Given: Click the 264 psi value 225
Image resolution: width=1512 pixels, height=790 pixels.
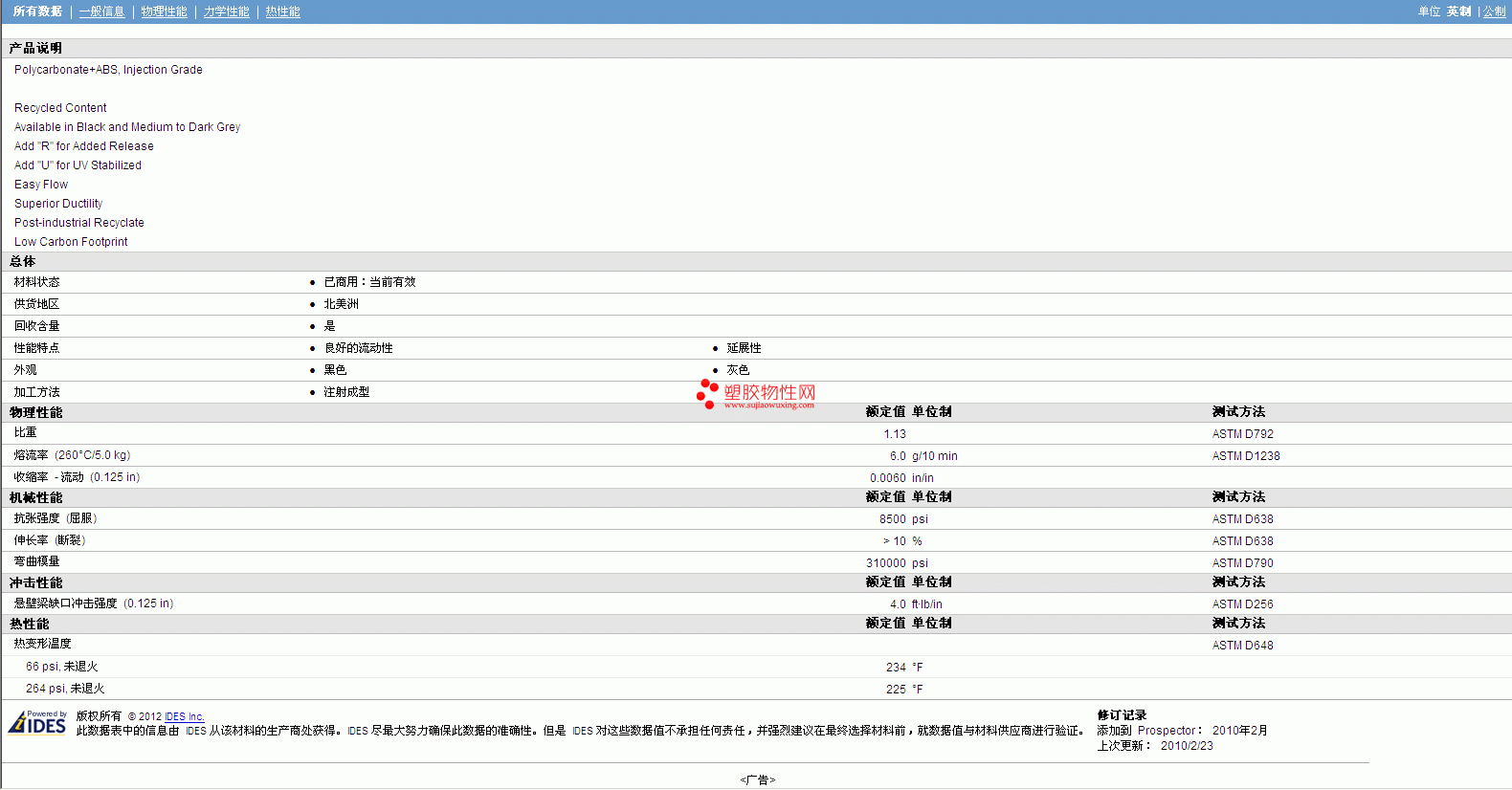Looking at the screenshot, I should pos(896,690).
